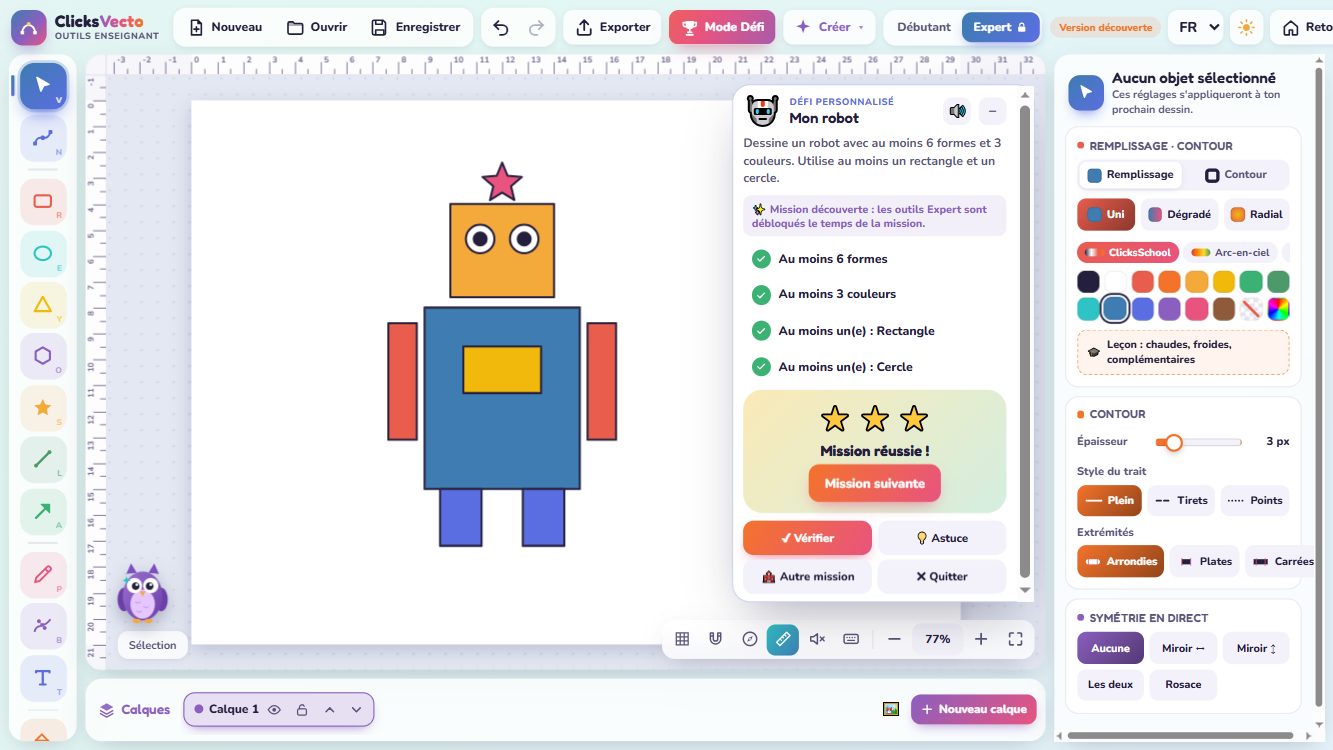This screenshot has height=750, width=1333.
Task: Select the Uni fill type
Action: tap(1106, 214)
